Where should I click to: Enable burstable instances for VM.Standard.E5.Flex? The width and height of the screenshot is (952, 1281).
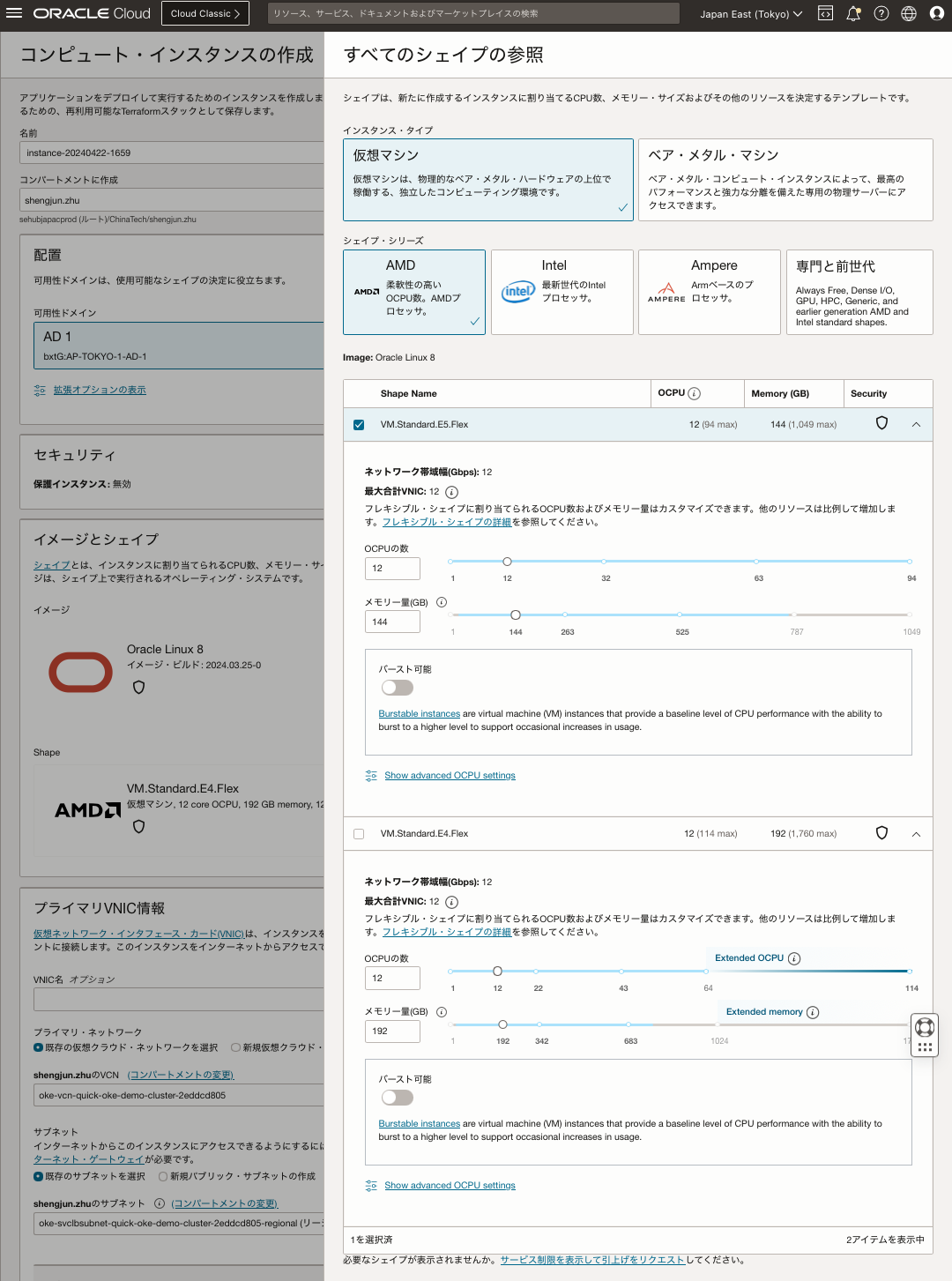point(397,687)
